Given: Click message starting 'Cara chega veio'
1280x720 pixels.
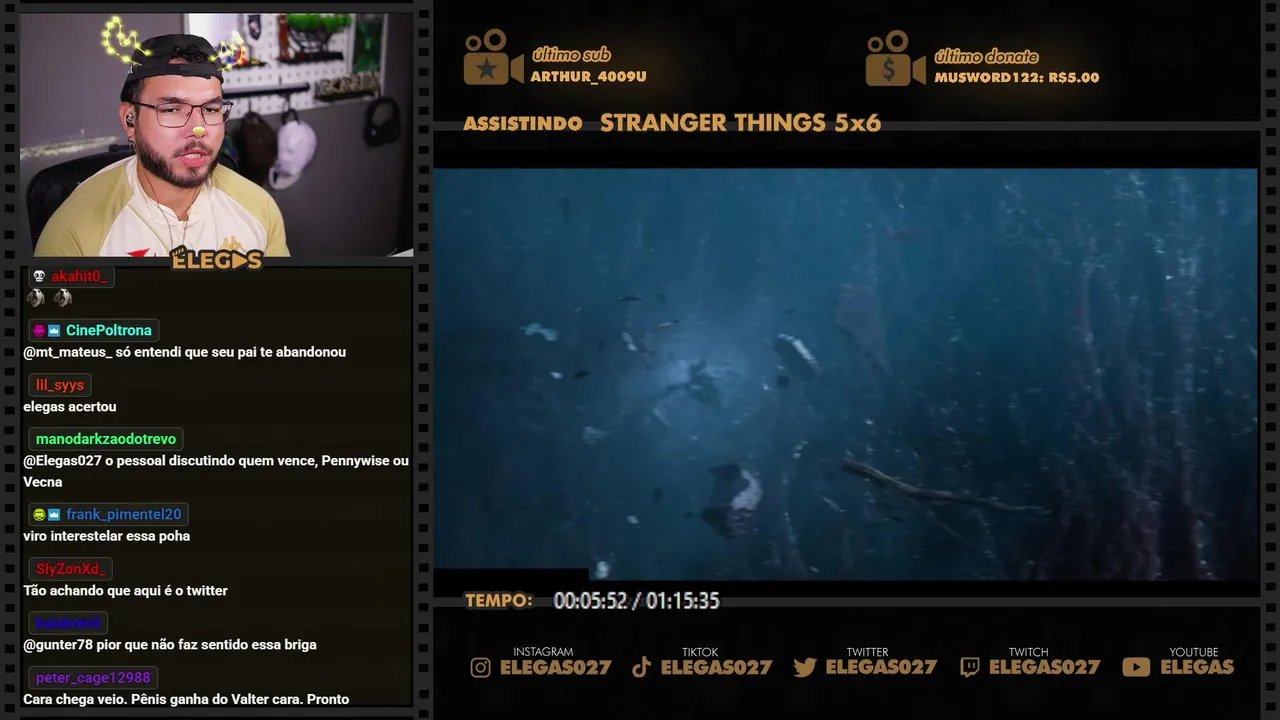Looking at the screenshot, I should coord(186,699).
